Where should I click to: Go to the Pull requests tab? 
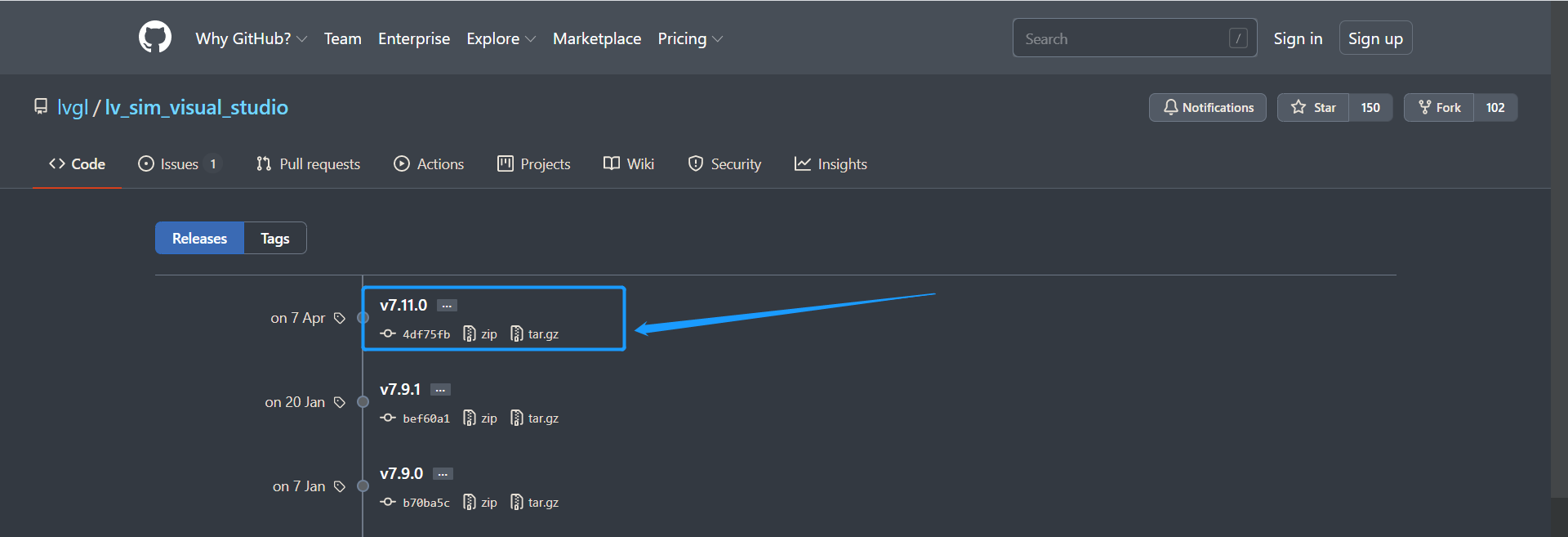(308, 164)
